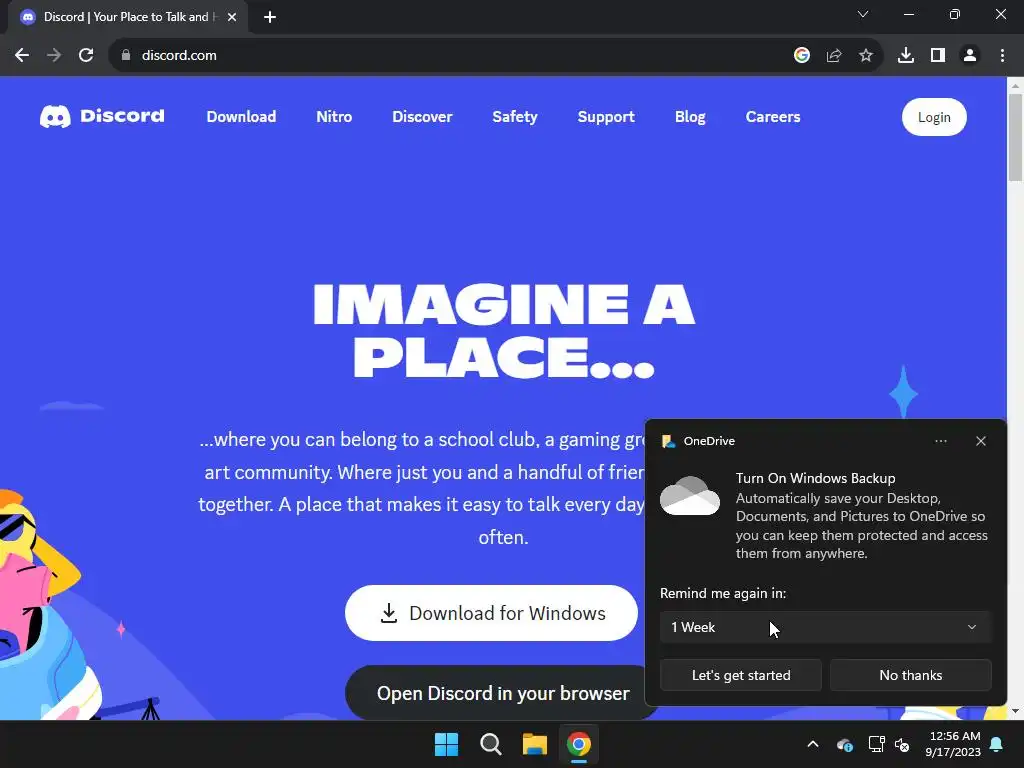The width and height of the screenshot is (1024, 768).
Task: Open the network tray icon
Action: coord(876,744)
